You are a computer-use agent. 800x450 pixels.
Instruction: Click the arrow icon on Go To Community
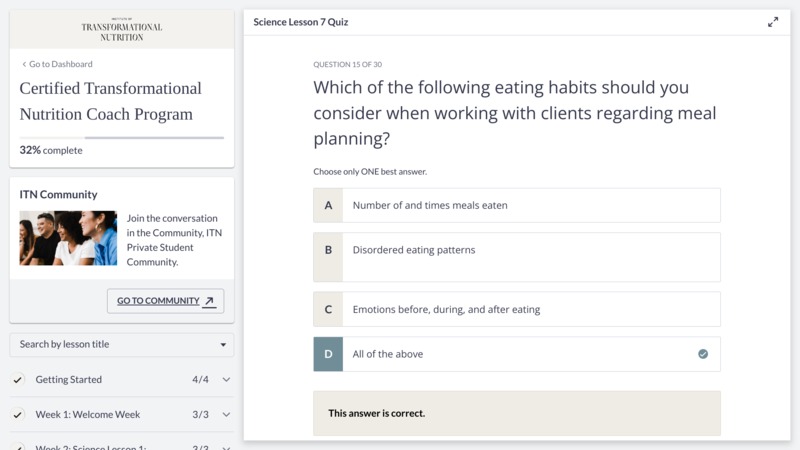point(209,301)
